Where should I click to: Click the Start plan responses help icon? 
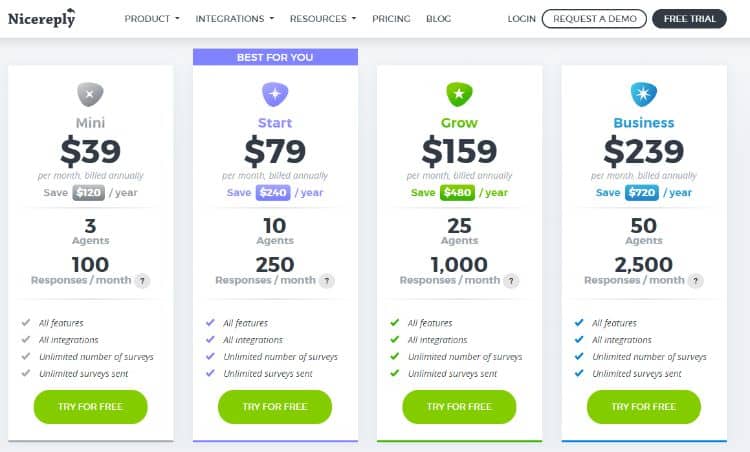(x=327, y=281)
